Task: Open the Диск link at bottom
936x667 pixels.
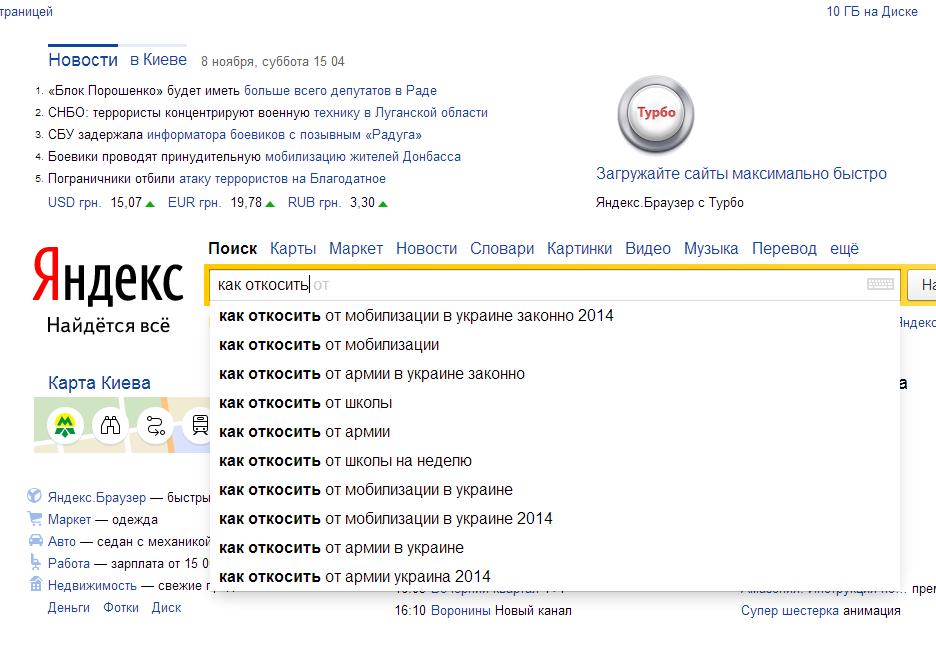Action: point(166,608)
